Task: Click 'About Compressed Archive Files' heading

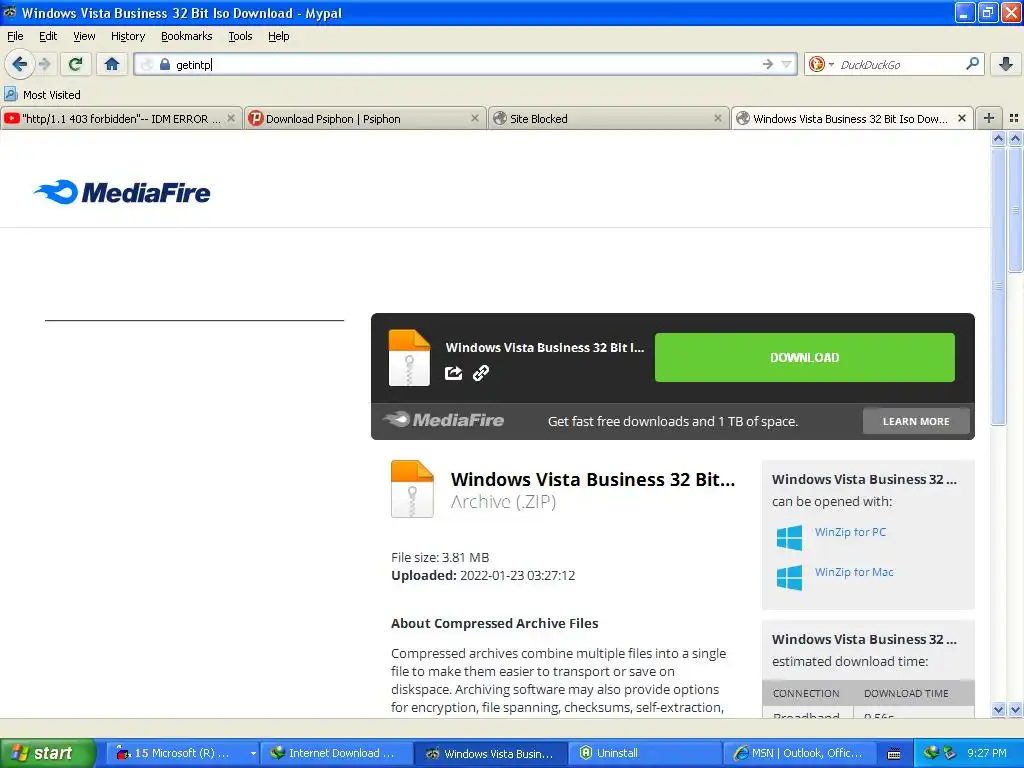Action: tap(494, 623)
